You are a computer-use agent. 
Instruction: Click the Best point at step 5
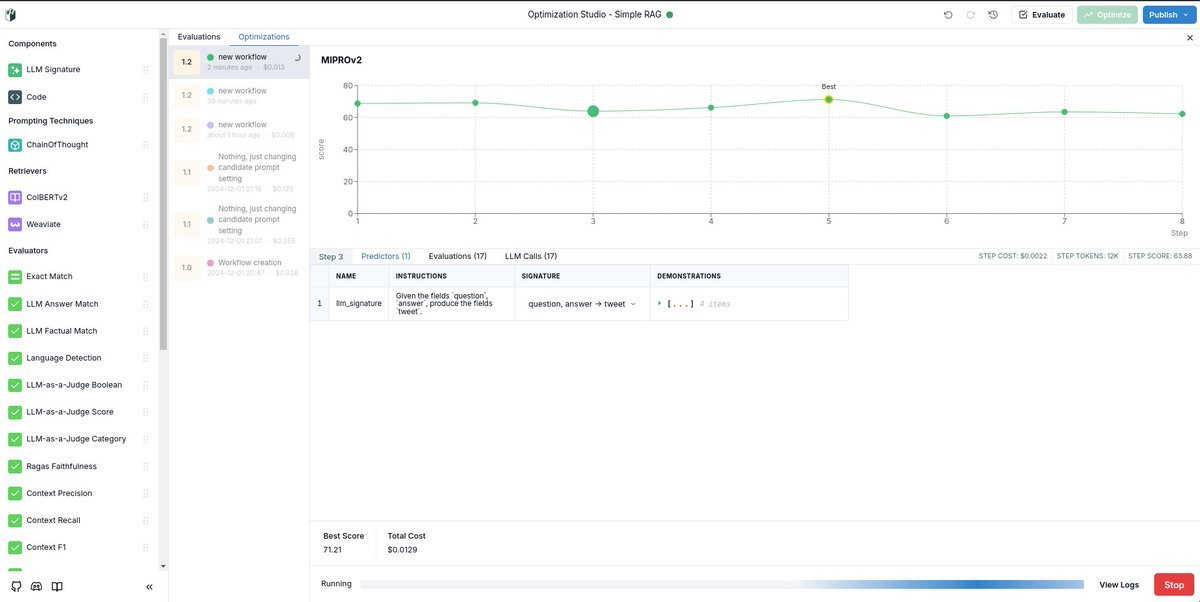click(829, 99)
